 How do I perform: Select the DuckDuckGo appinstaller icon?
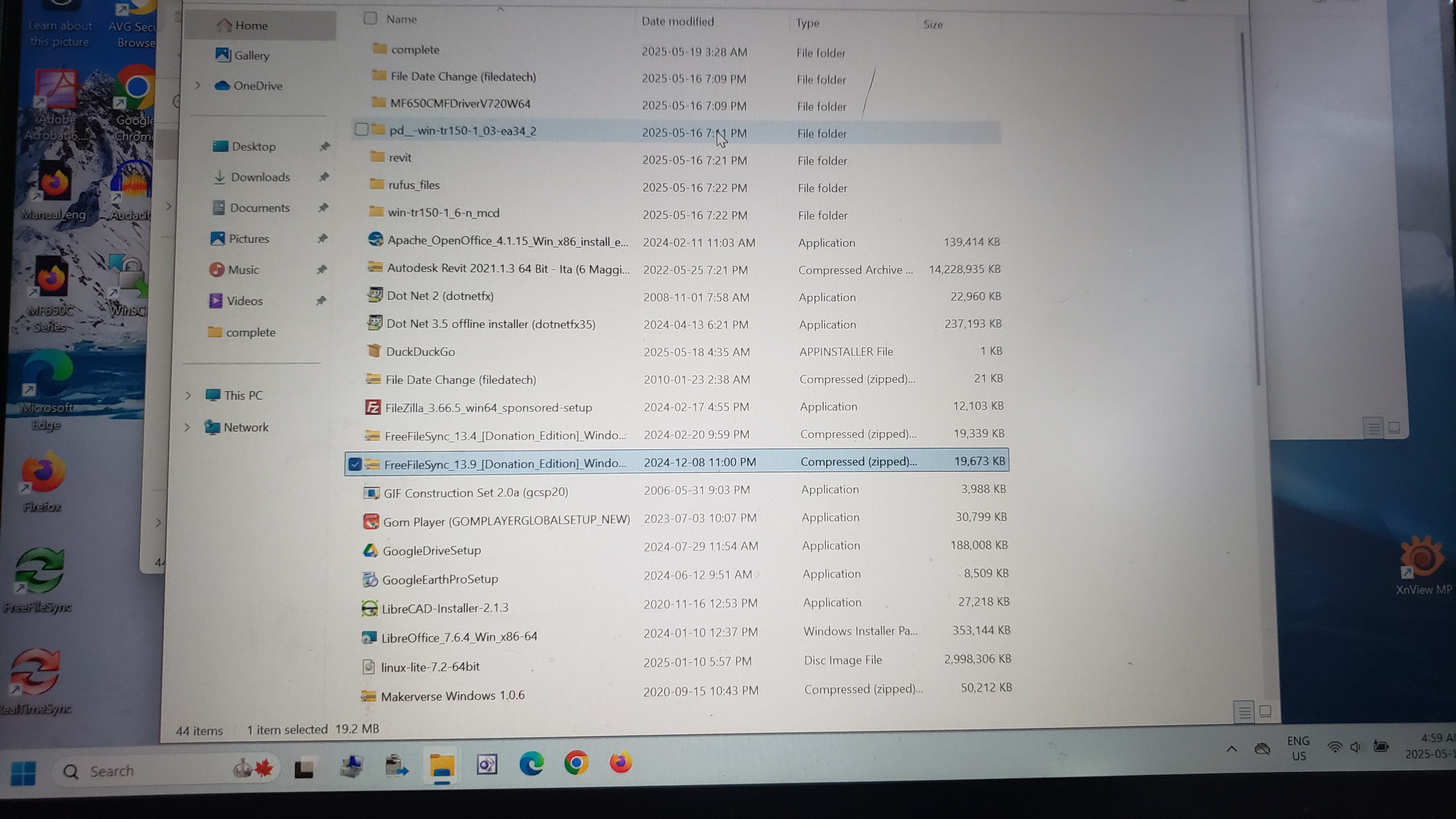tap(374, 350)
